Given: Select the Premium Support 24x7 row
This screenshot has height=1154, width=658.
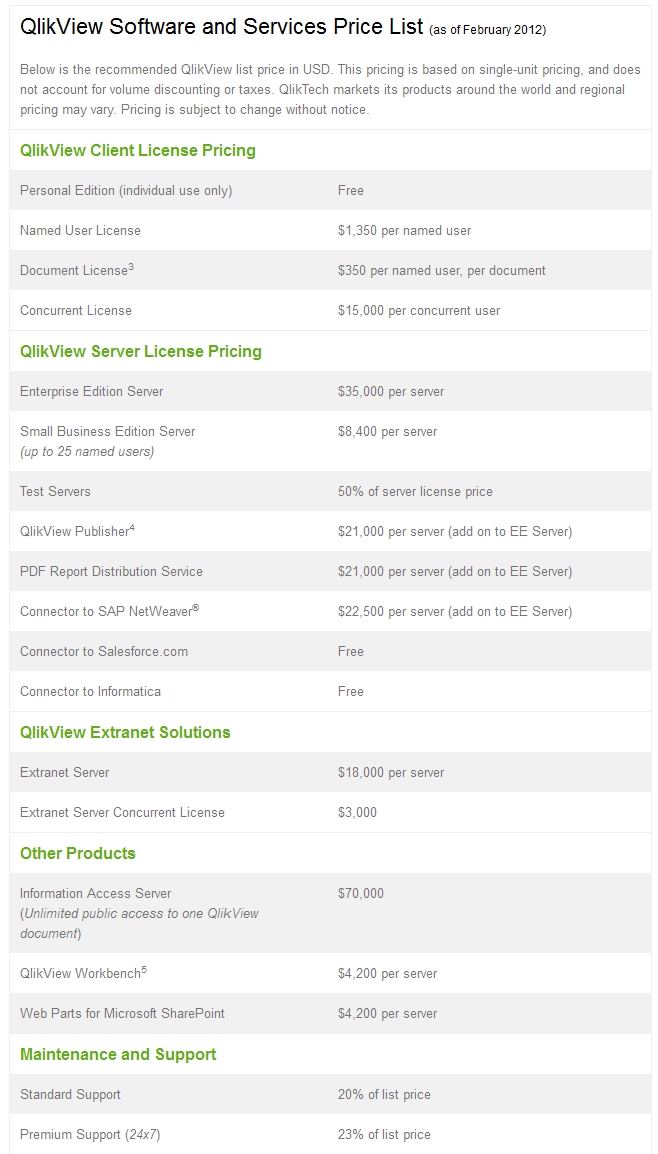Looking at the screenshot, I should tap(330, 1134).
